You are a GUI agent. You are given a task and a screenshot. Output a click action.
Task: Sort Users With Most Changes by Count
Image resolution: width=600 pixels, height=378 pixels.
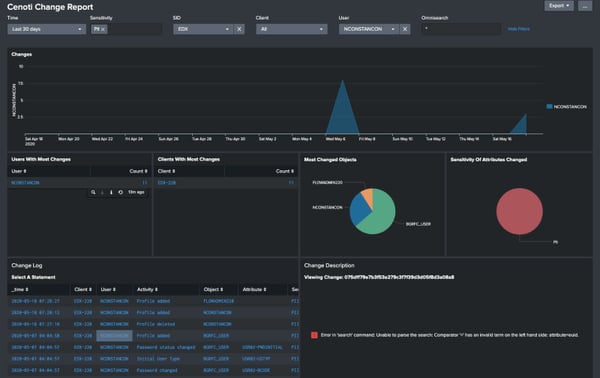pos(138,171)
